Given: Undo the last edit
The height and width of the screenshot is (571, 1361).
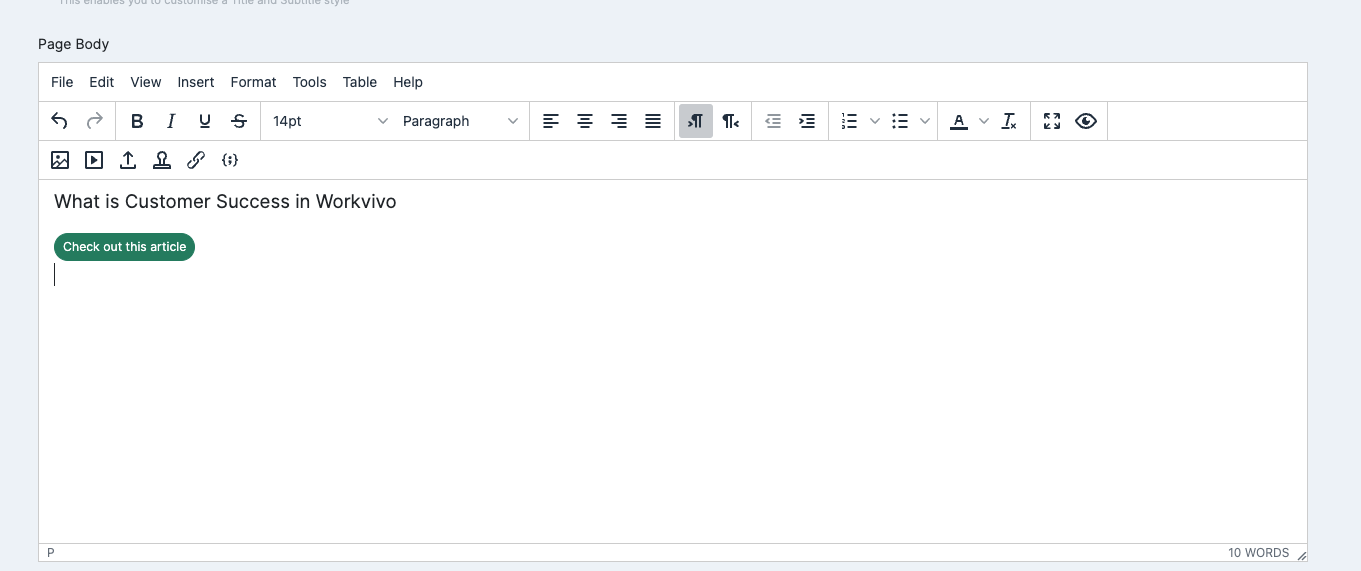Looking at the screenshot, I should [60, 121].
